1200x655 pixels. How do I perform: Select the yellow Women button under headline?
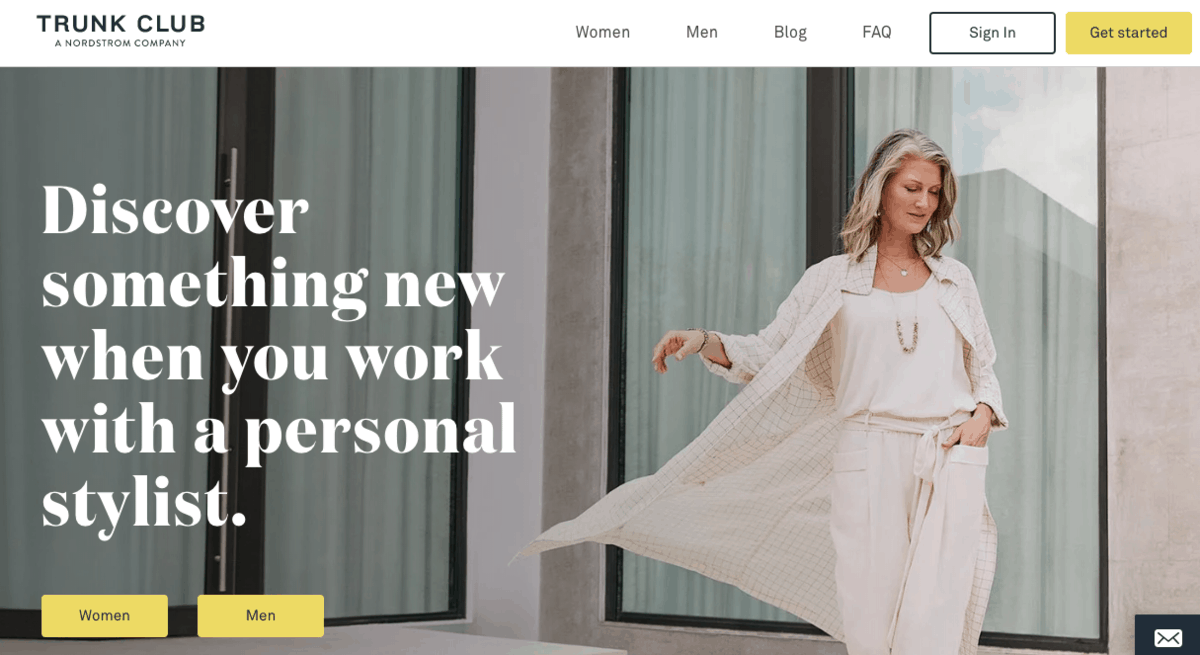pos(104,616)
